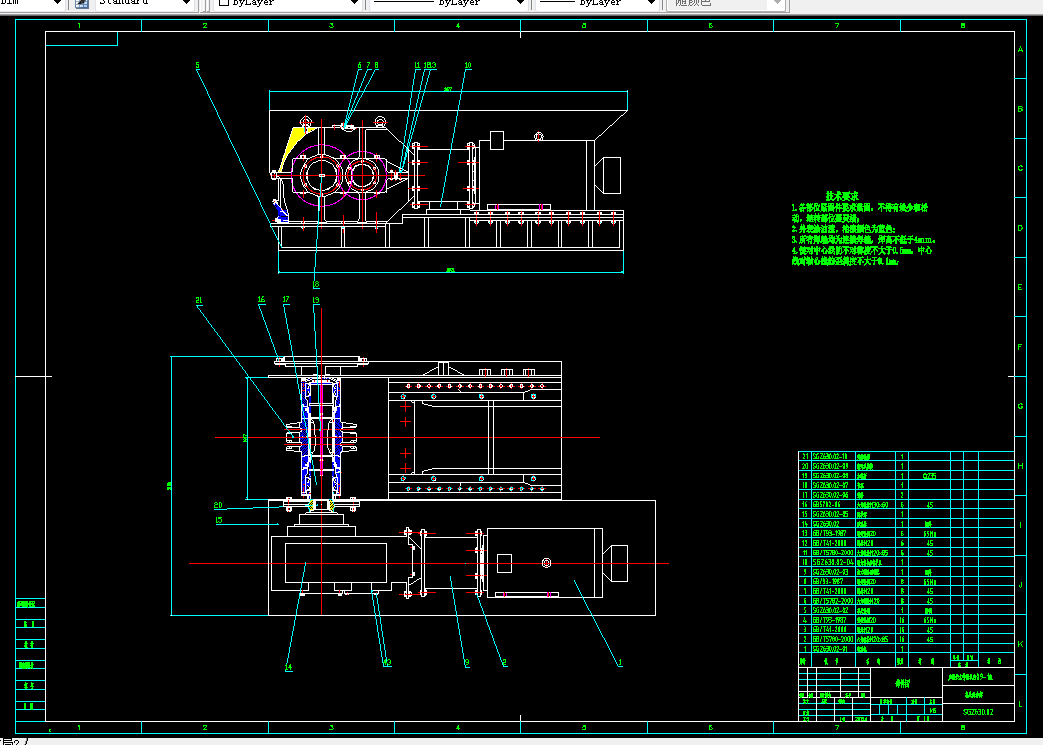The width and height of the screenshot is (1043, 745).
Task: Open the greyed 随颜色 plot style dropdown
Action: pyautogui.click(x=727, y=3)
